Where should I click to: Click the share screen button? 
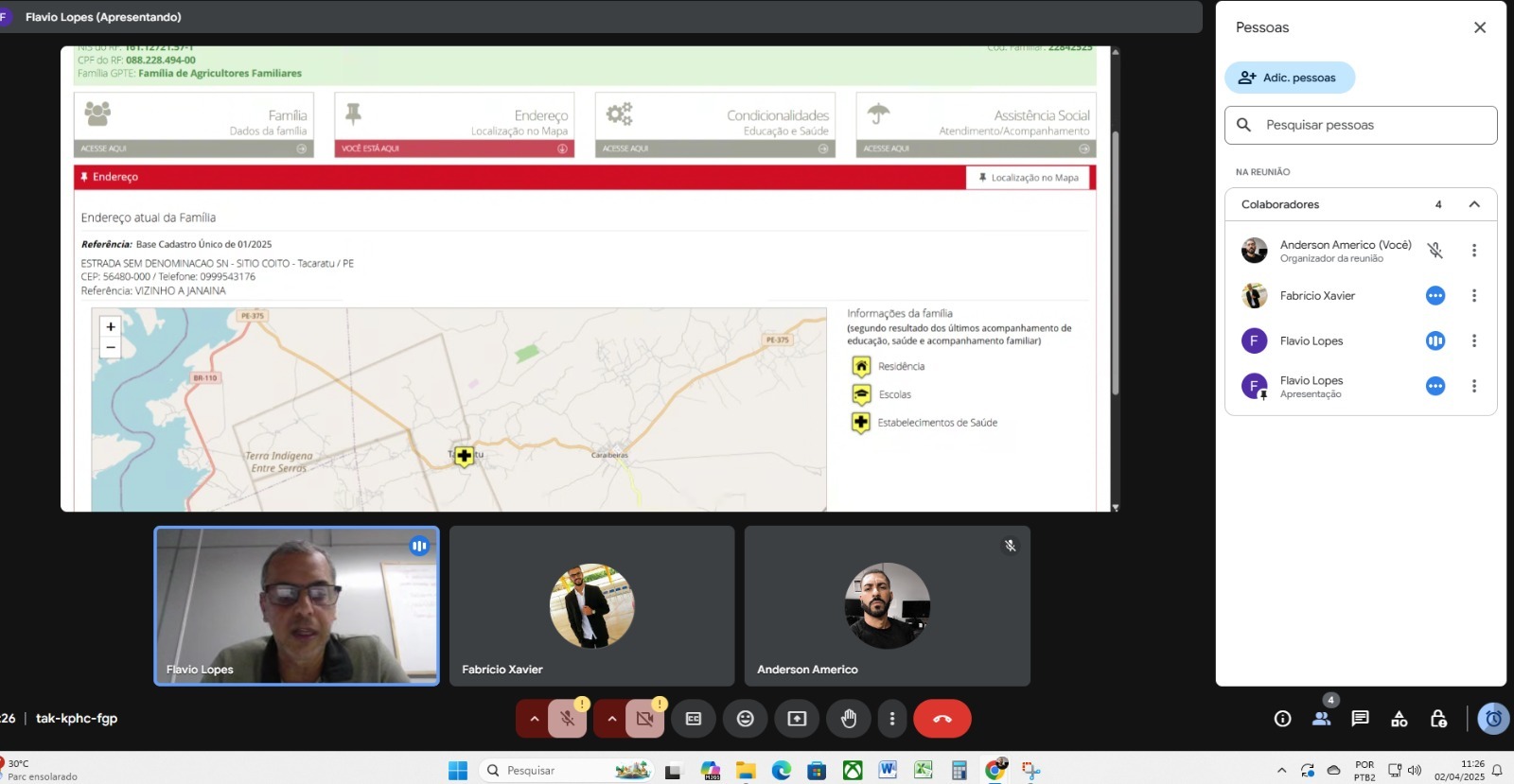pyautogui.click(x=797, y=719)
